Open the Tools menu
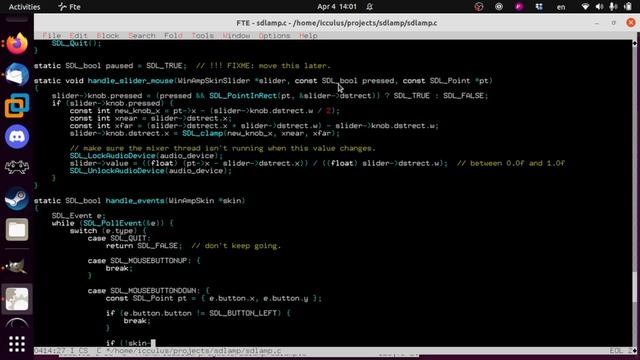Image resolution: width=640 pixels, height=360 pixels. tap(202, 36)
